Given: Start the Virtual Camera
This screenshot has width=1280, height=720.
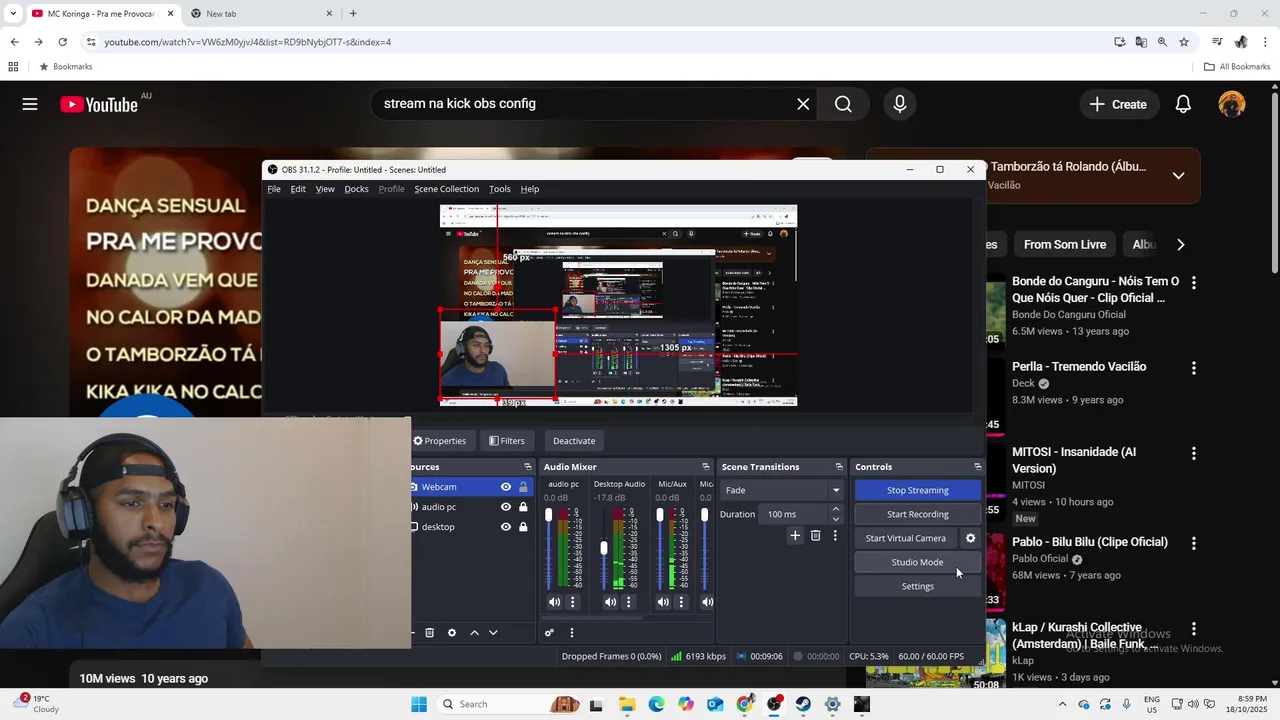Looking at the screenshot, I should click(x=906, y=538).
